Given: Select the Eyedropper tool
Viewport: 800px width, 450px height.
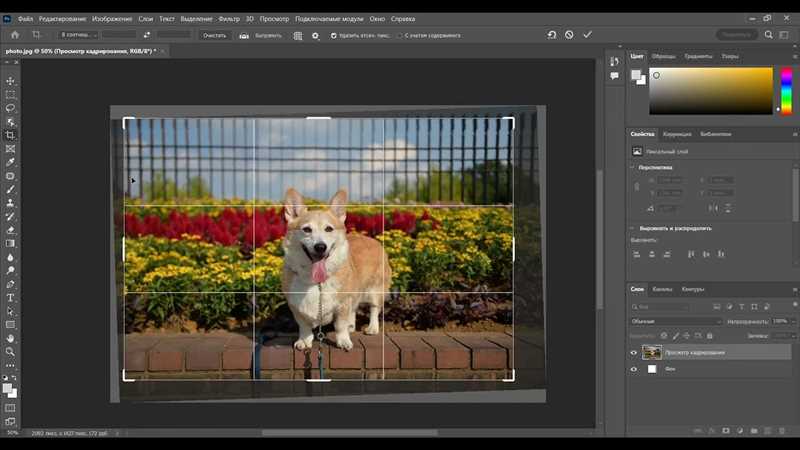Looking at the screenshot, I should (x=10, y=162).
